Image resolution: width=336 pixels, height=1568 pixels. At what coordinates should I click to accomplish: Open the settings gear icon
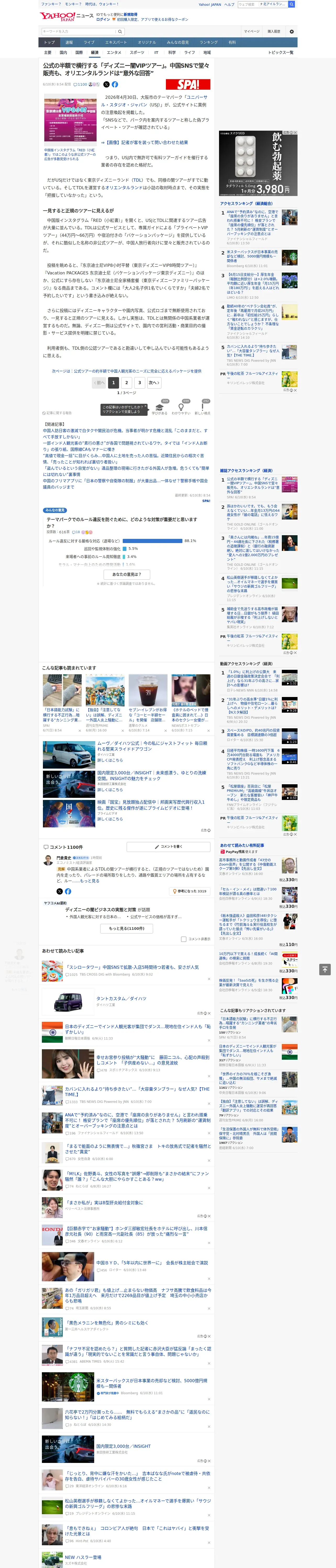[292, 32]
